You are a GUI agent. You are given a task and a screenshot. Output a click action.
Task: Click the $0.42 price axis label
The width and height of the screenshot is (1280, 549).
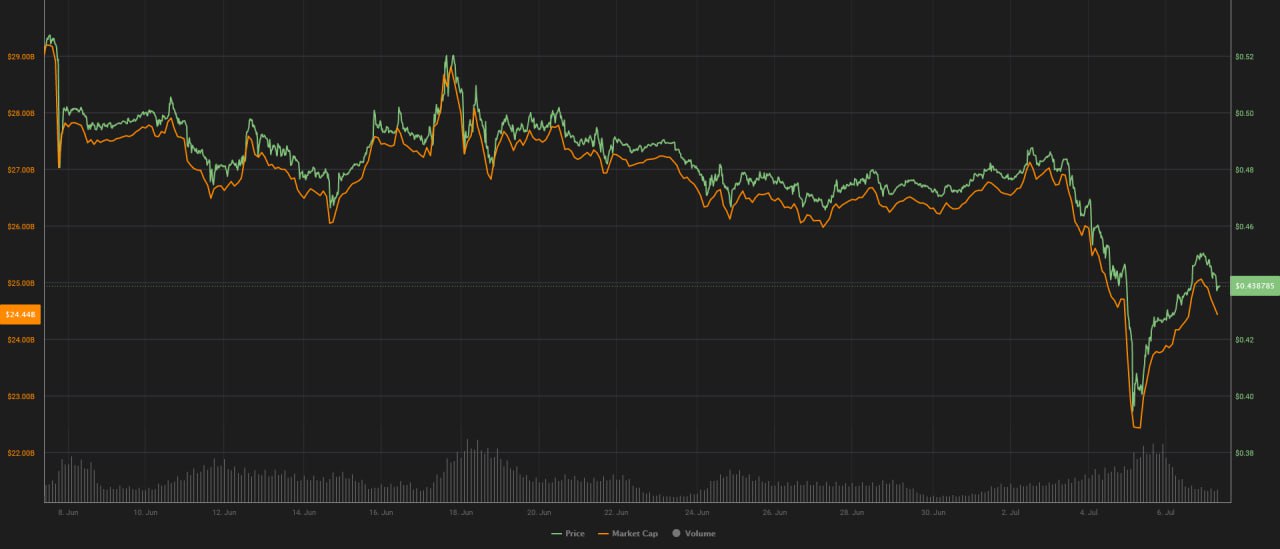point(1244,340)
